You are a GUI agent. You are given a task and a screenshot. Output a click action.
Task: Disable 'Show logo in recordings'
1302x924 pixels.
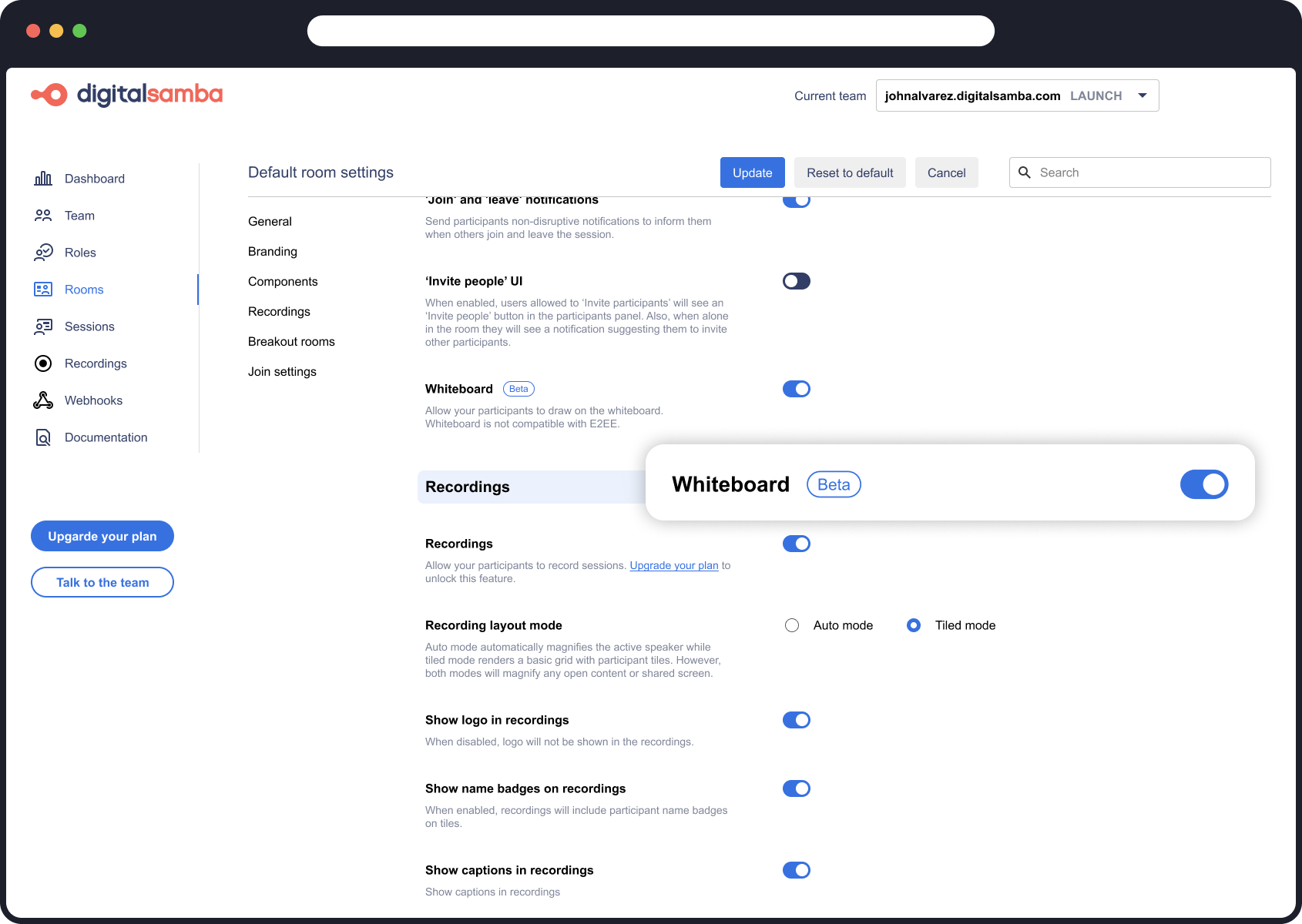pos(797,719)
